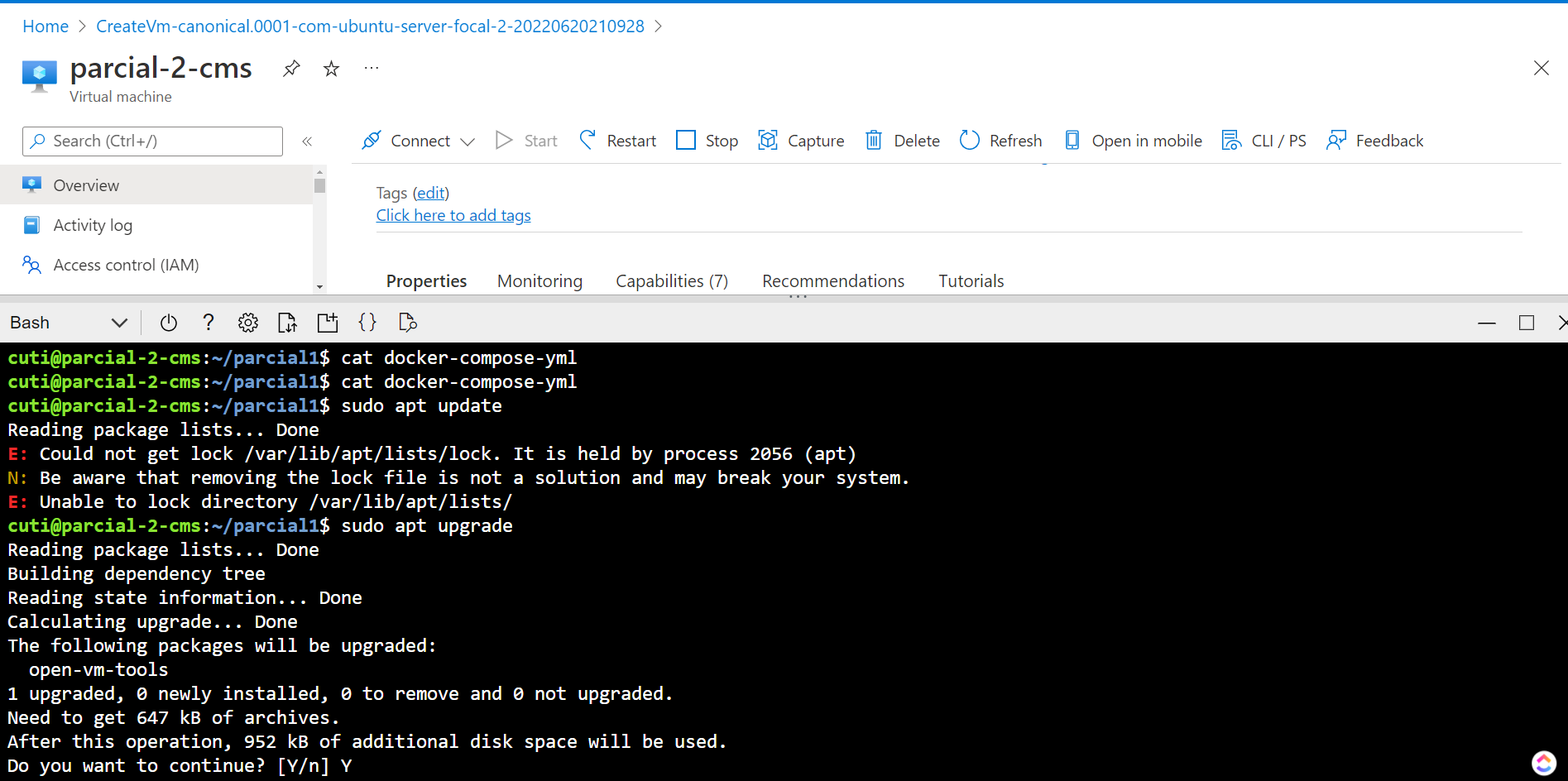Minimize the Cloud Shell panel
1568x781 pixels.
pos(1487,323)
